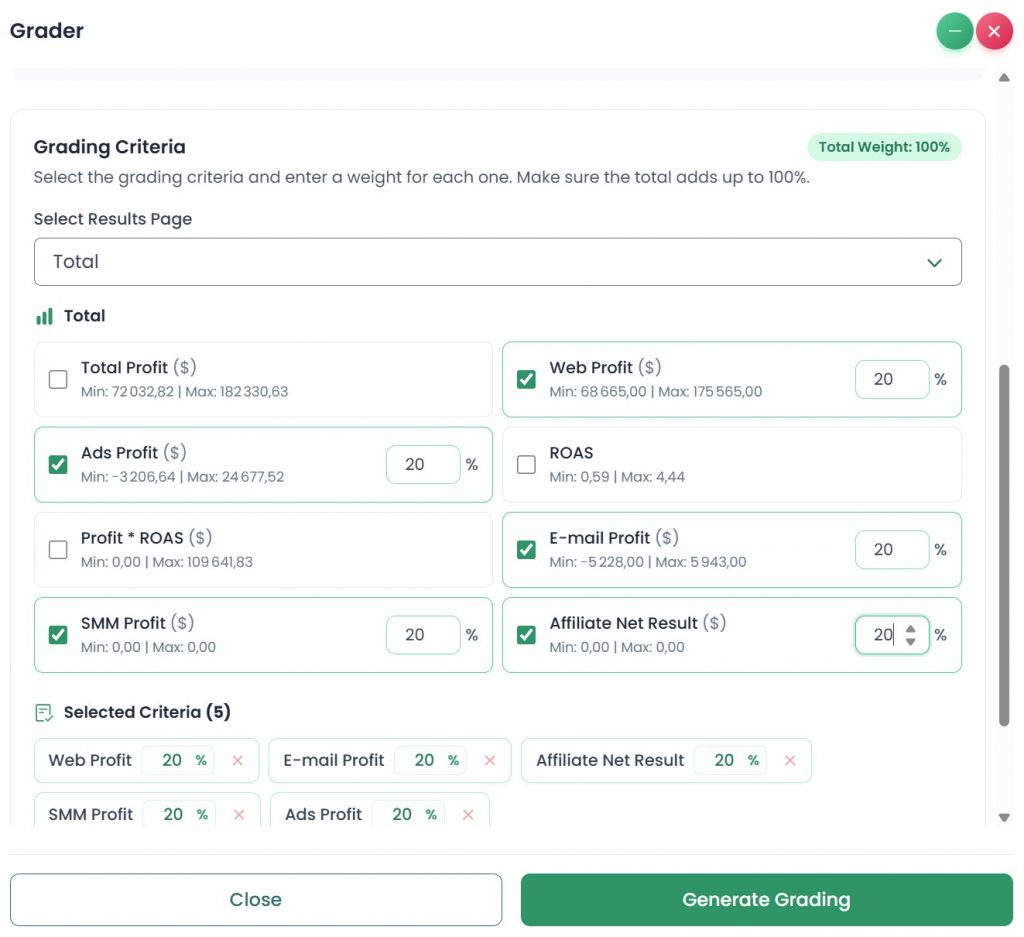Viewport: 1024px width, 937px height.
Task: Click the red close dialog icon
Action: (994, 32)
